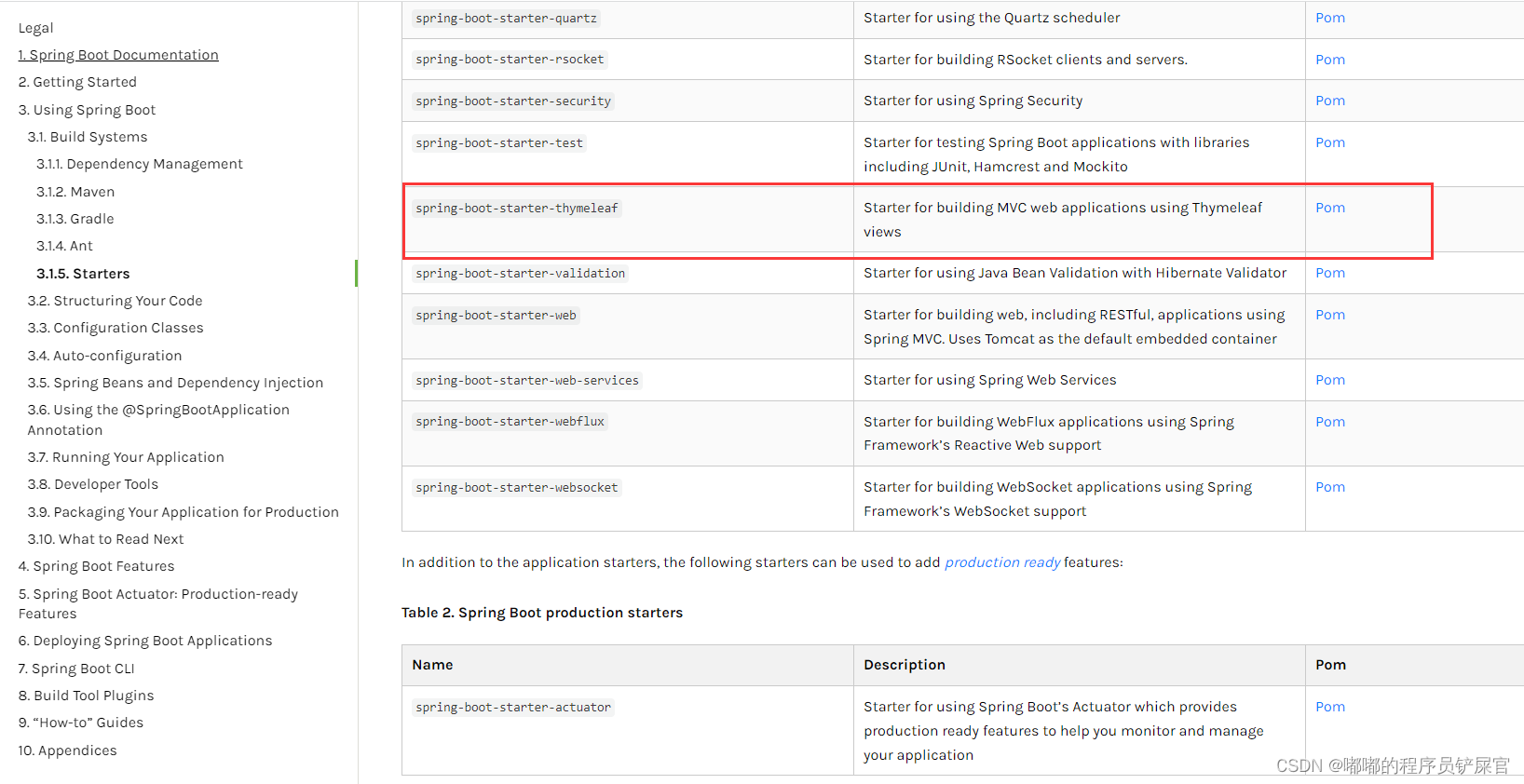Viewport: 1524px width, 784px height.
Task: Go to 3.3. Configuration Classes
Action: 116,328
